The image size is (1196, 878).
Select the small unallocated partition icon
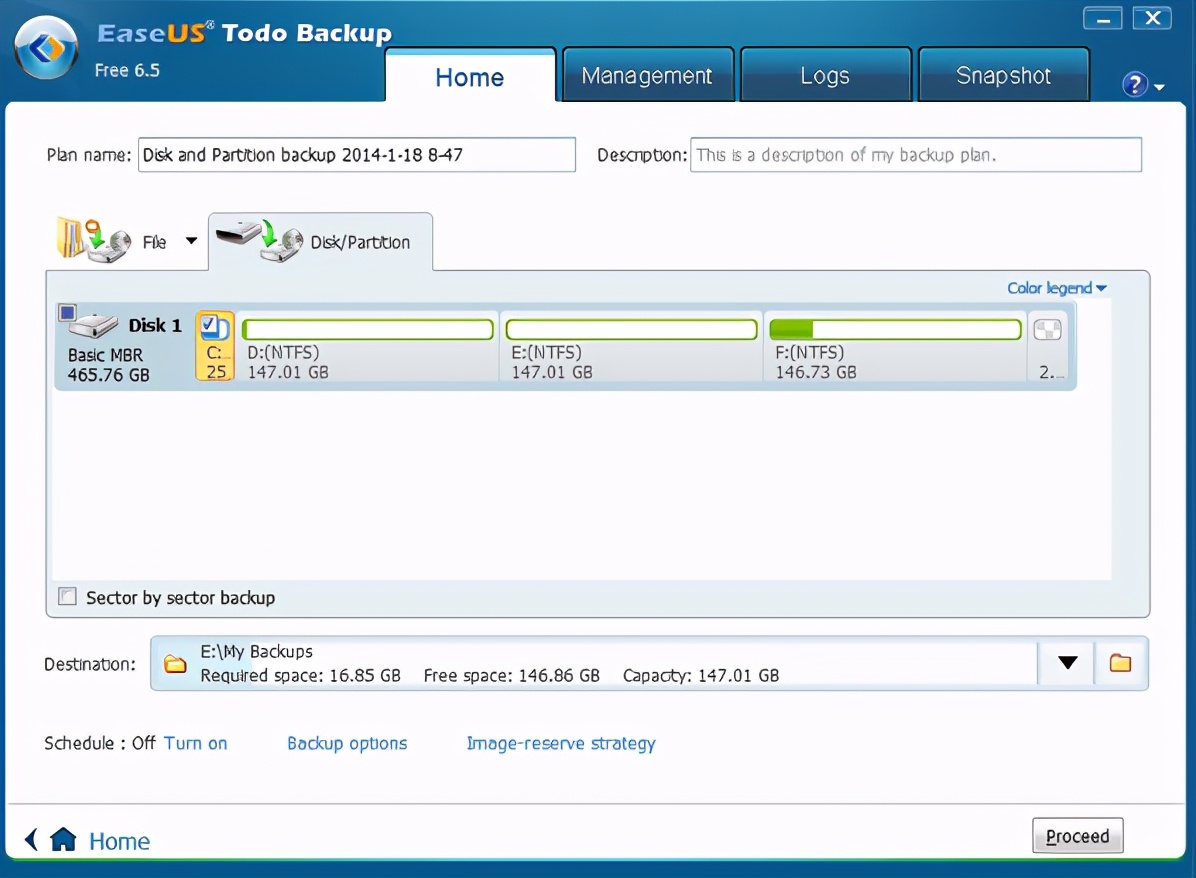[x=1047, y=330]
